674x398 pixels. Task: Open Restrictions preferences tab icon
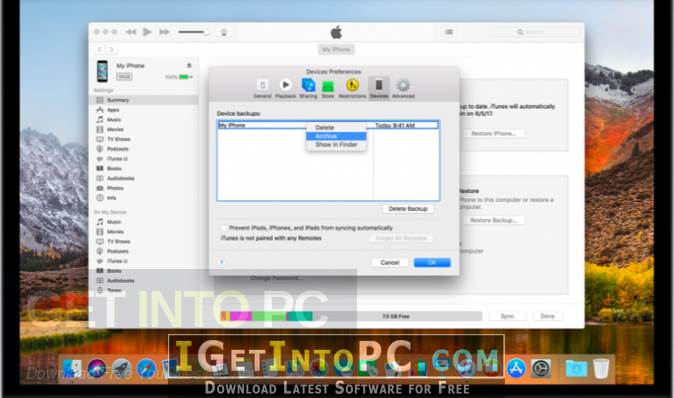click(352, 88)
